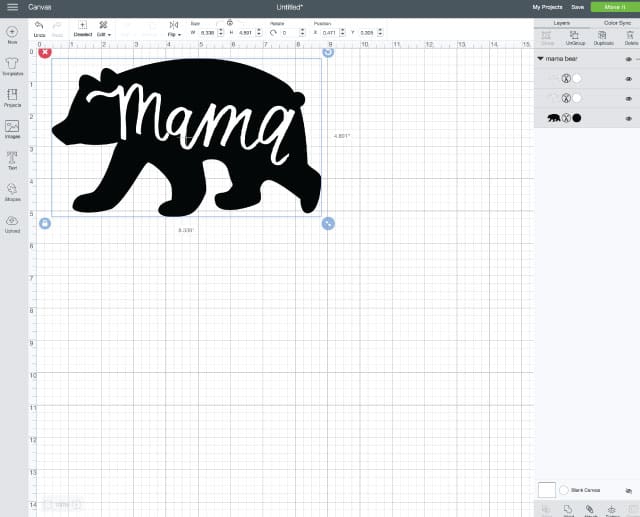
Task: Click the Rotate stepper arrows
Action: (302, 32)
